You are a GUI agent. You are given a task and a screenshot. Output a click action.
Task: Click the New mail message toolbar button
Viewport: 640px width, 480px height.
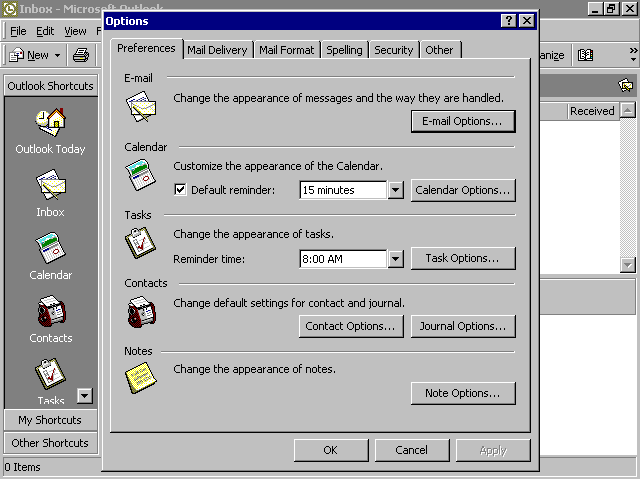29,55
